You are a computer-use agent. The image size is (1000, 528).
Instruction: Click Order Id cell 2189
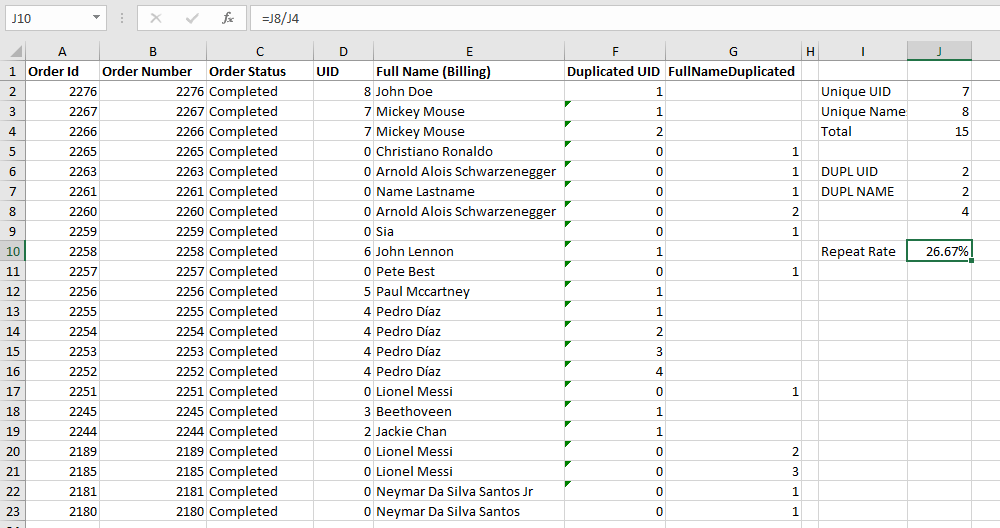[62, 451]
